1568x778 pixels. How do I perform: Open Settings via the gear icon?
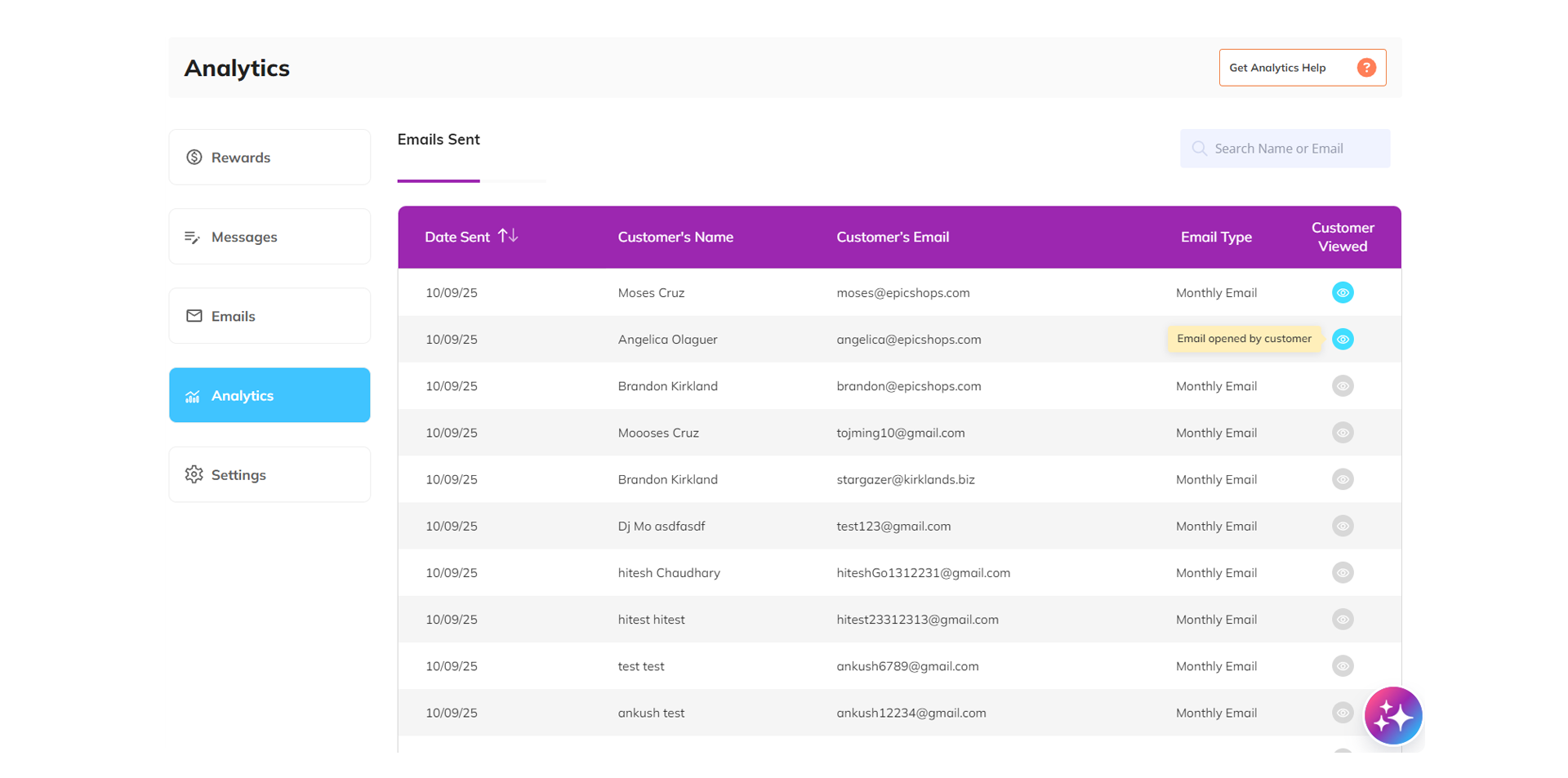194,474
